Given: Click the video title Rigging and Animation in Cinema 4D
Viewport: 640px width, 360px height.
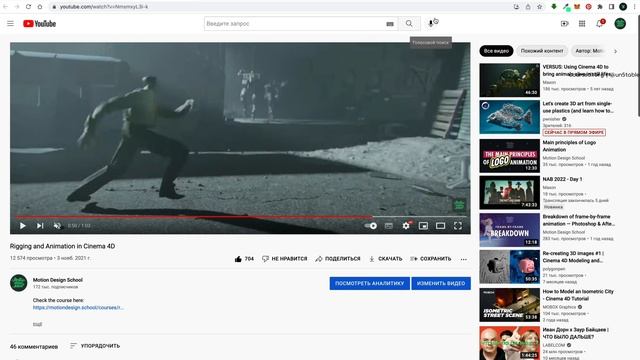Looking at the screenshot, I should tap(62, 246).
